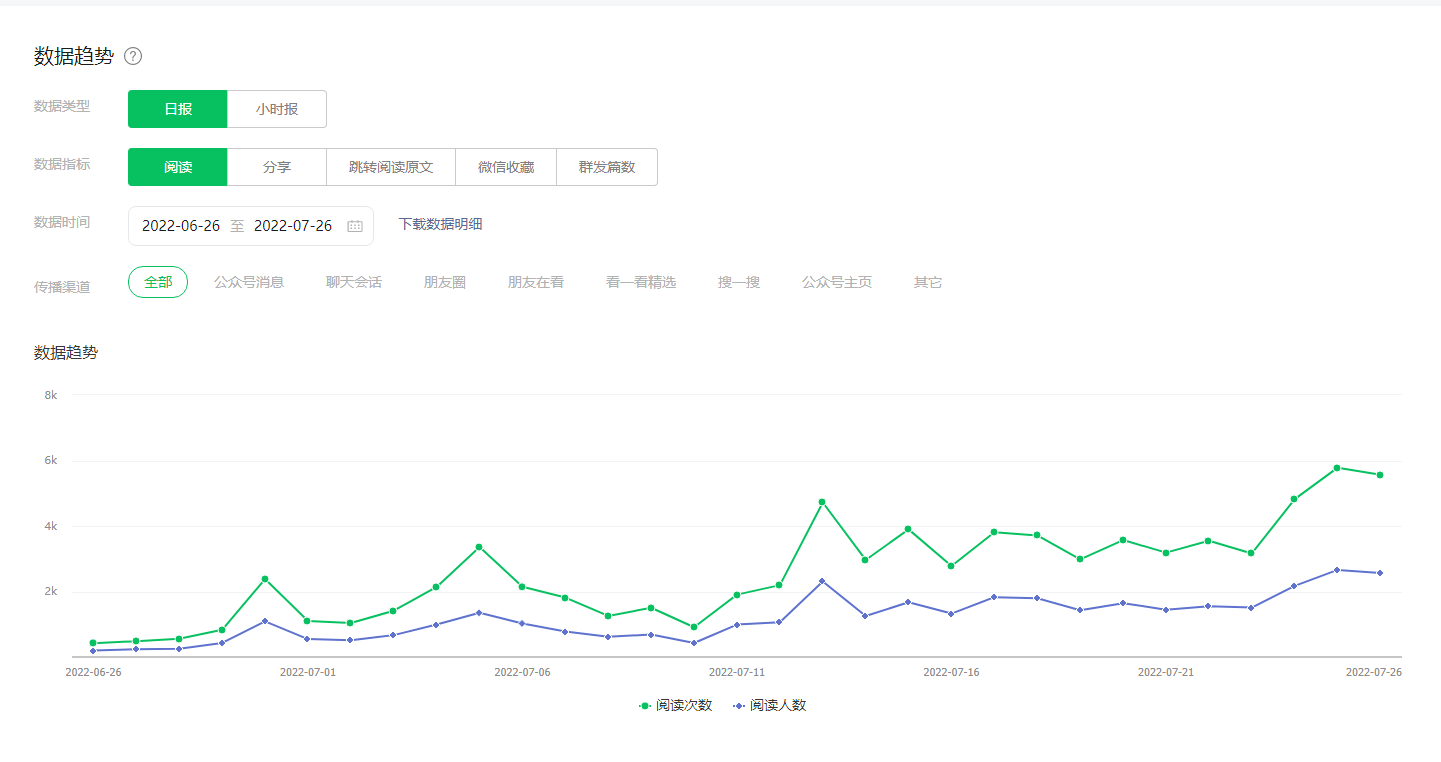Filter by 聊天会话 channel
This screenshot has width=1441, height=762.
tap(354, 282)
